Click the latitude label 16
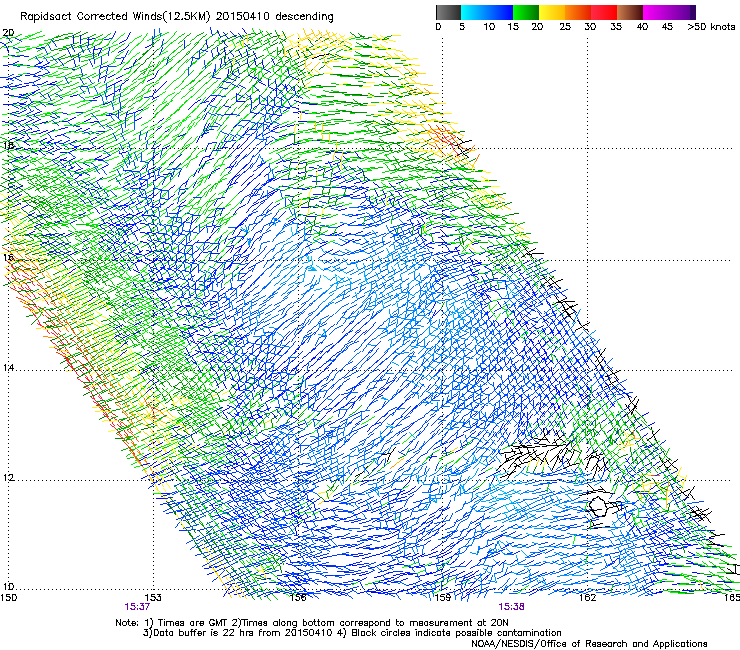The image size is (740, 650). 8,257
